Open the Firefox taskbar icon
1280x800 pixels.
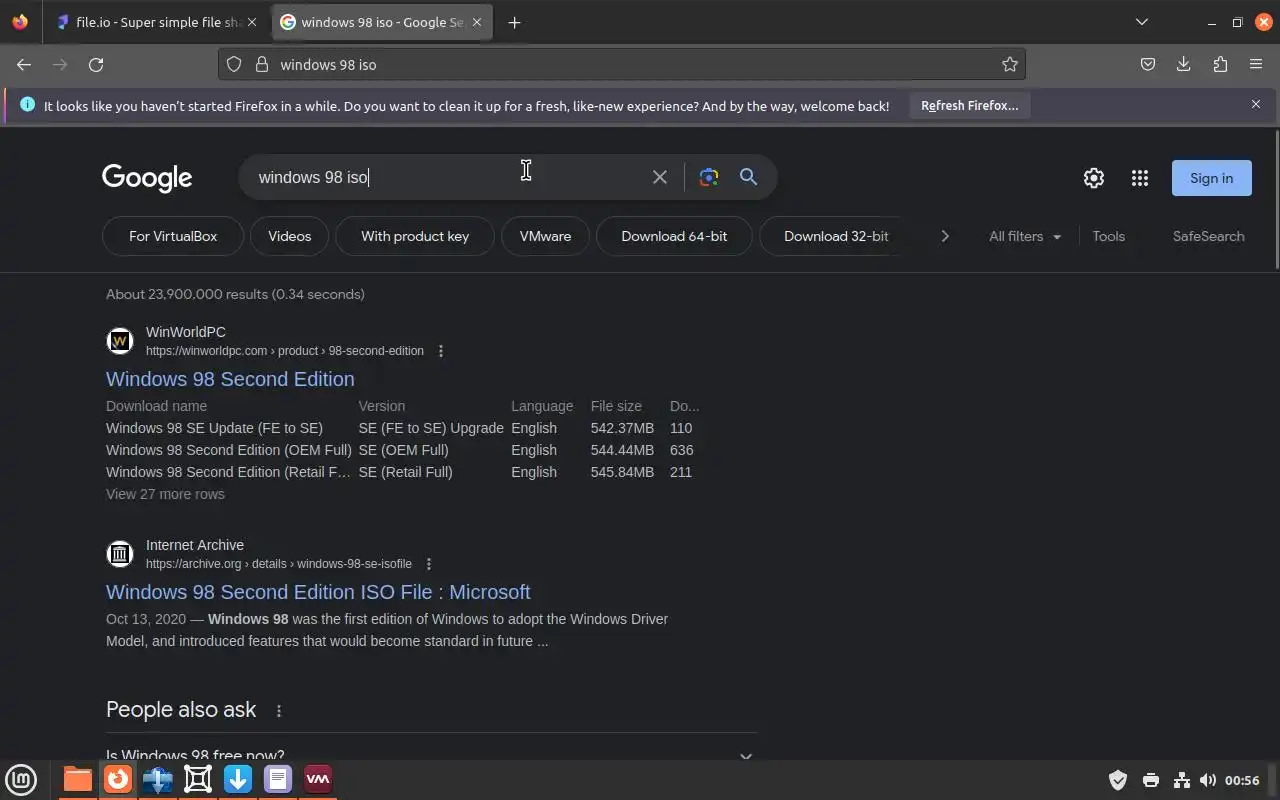point(118,779)
